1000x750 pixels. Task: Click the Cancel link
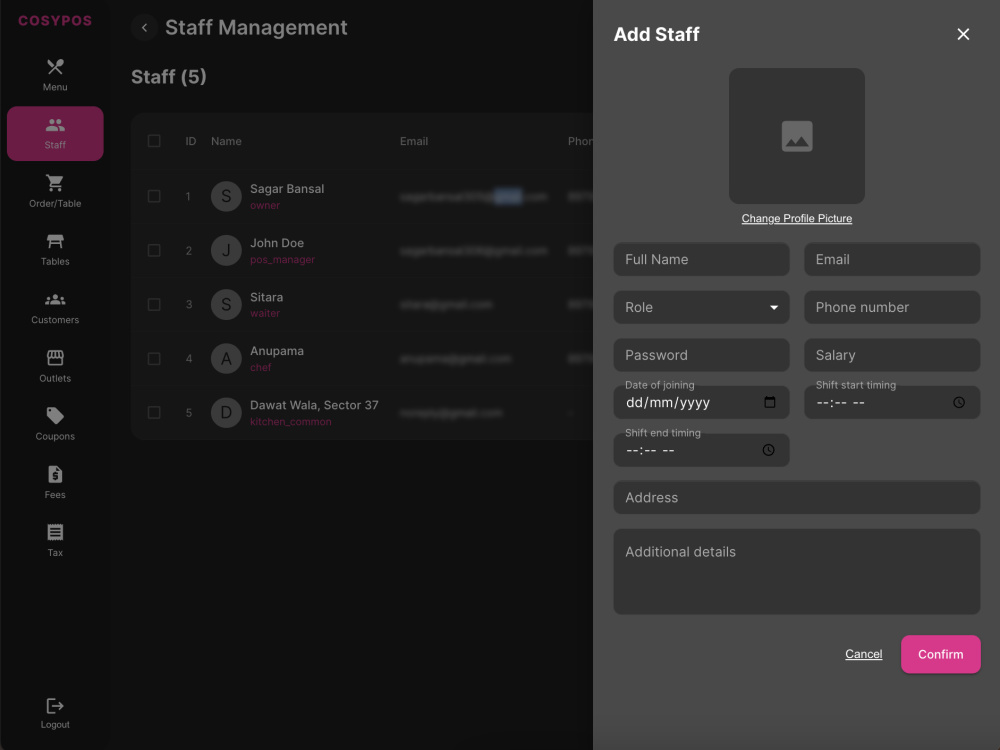tap(864, 654)
